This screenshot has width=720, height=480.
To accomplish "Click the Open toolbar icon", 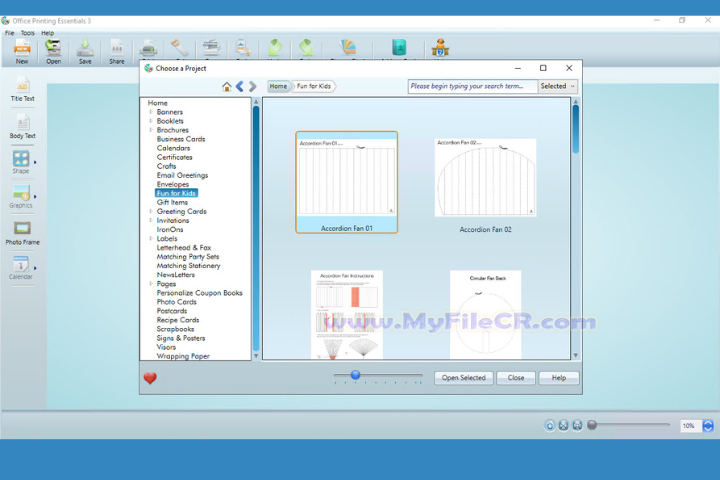I will tap(53, 51).
